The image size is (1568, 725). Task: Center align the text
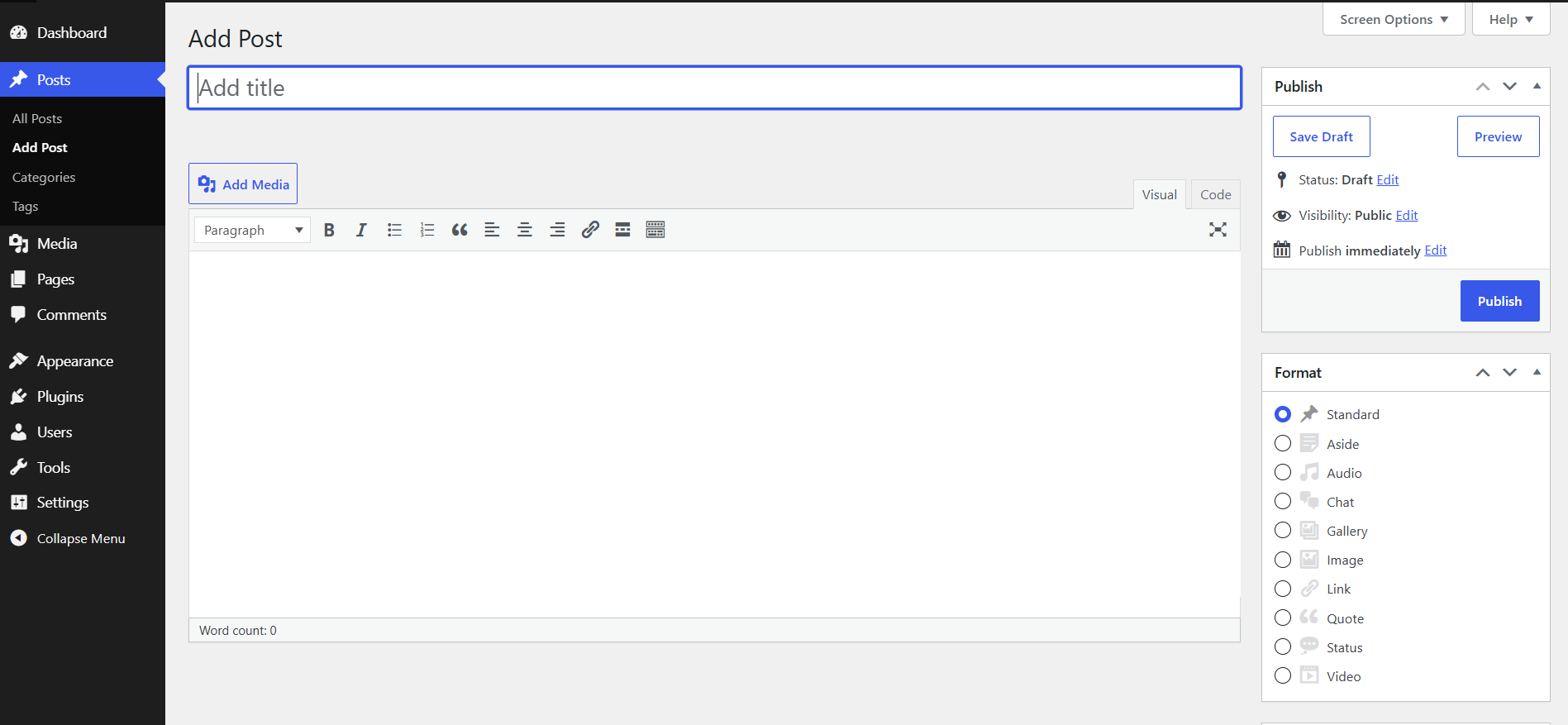(524, 230)
